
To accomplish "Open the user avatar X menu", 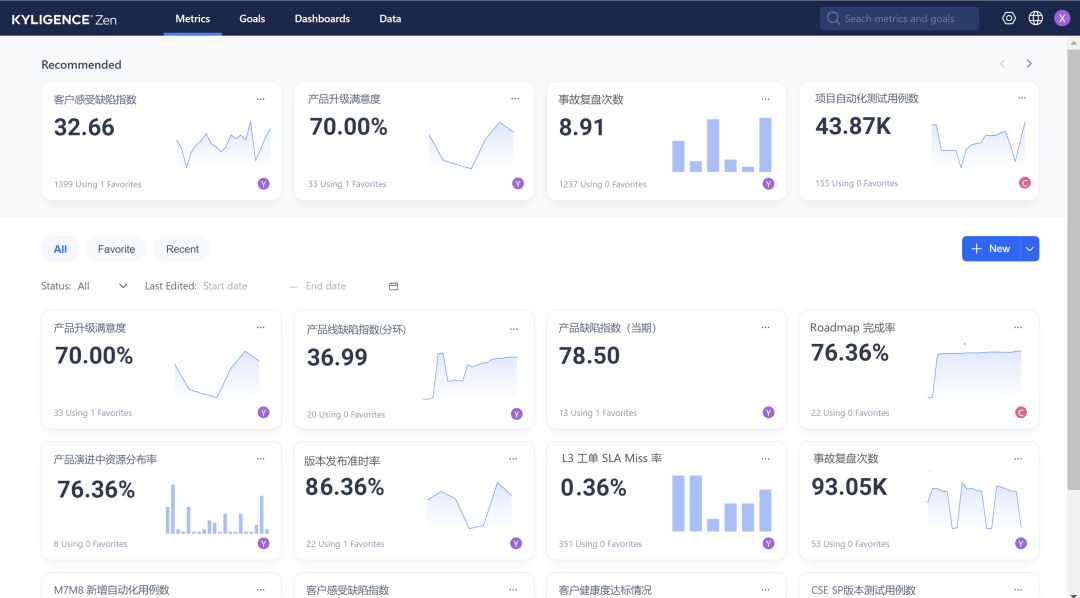I will coord(1061,19).
